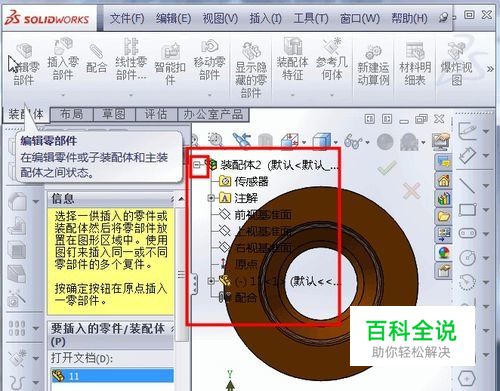Click the previous view icon in view toolbar
Image resolution: width=500 pixels, height=391 pixels.
coord(242,140)
